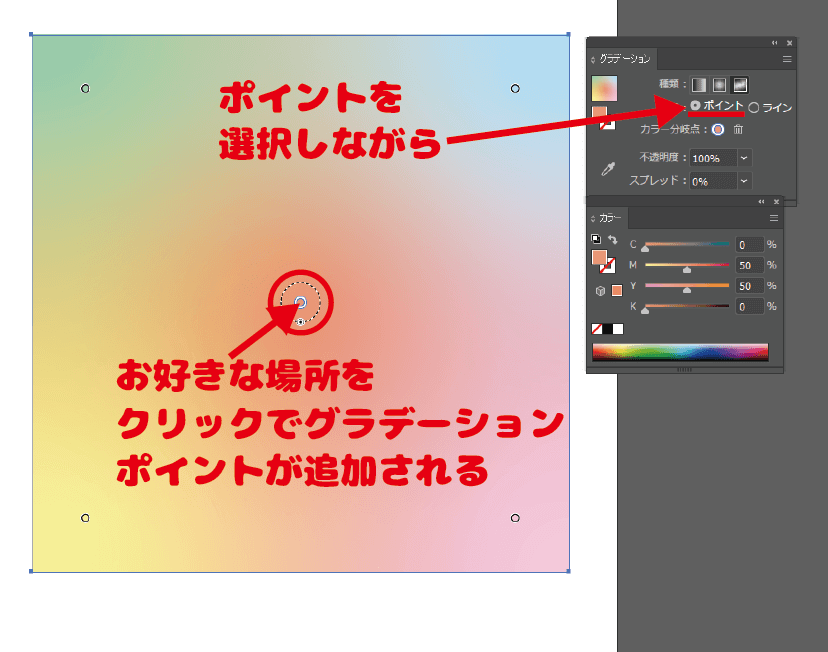
Task: Open the 不透明度 opacity dropdown arrow
Action: pyautogui.click(x=744, y=158)
